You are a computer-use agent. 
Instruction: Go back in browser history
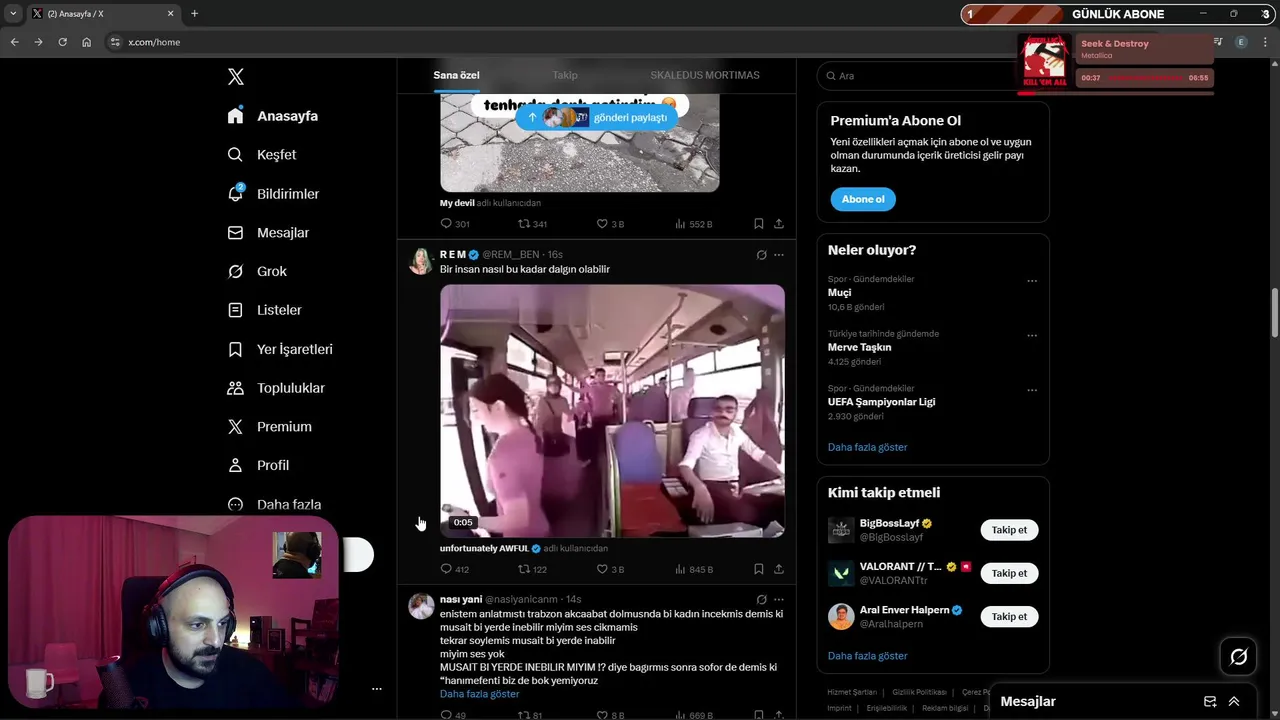click(14, 42)
